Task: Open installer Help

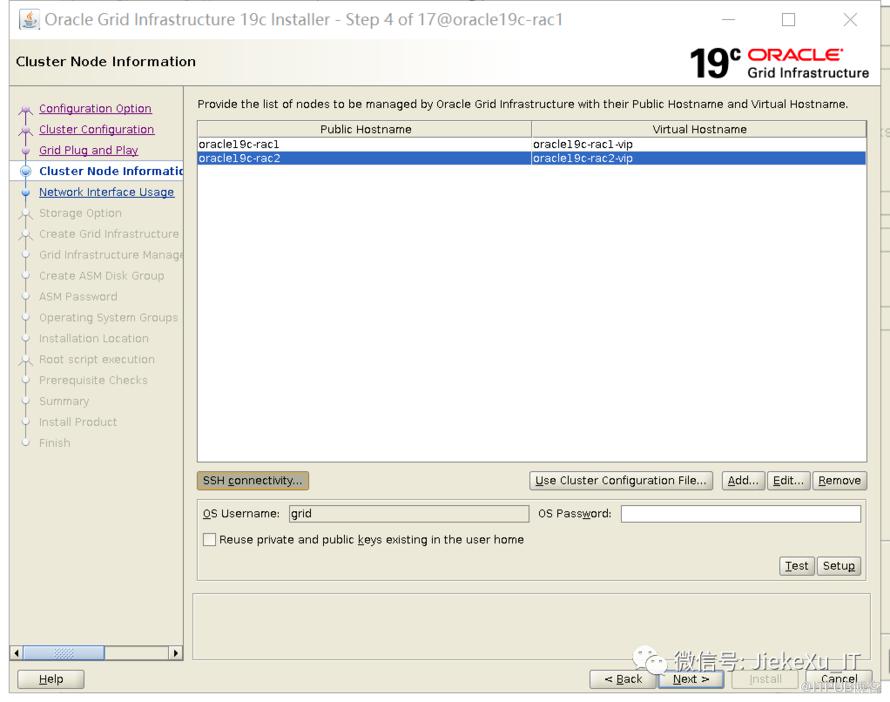Action: pyautogui.click(x=51, y=679)
